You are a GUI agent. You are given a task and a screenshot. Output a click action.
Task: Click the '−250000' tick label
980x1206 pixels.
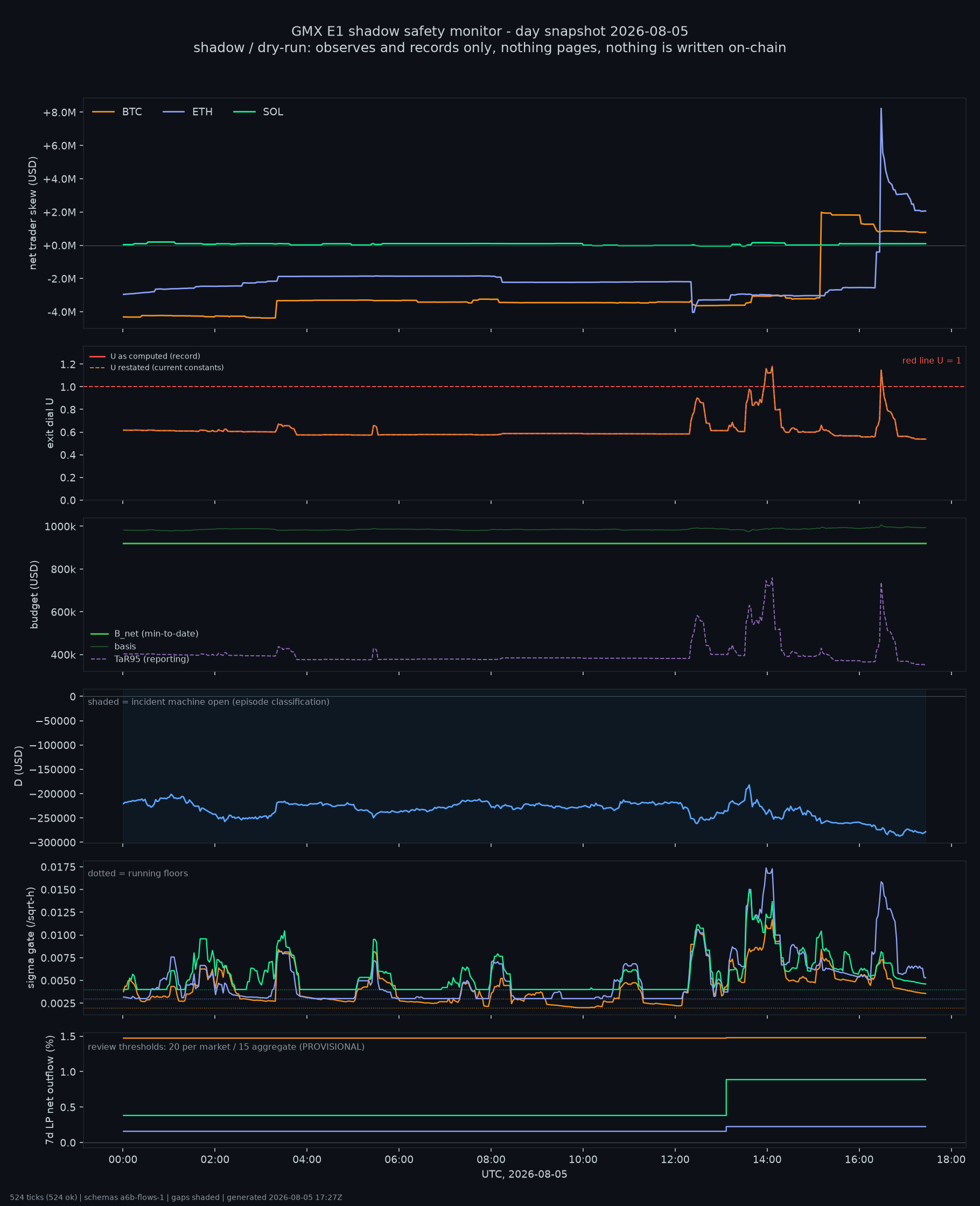(x=53, y=819)
